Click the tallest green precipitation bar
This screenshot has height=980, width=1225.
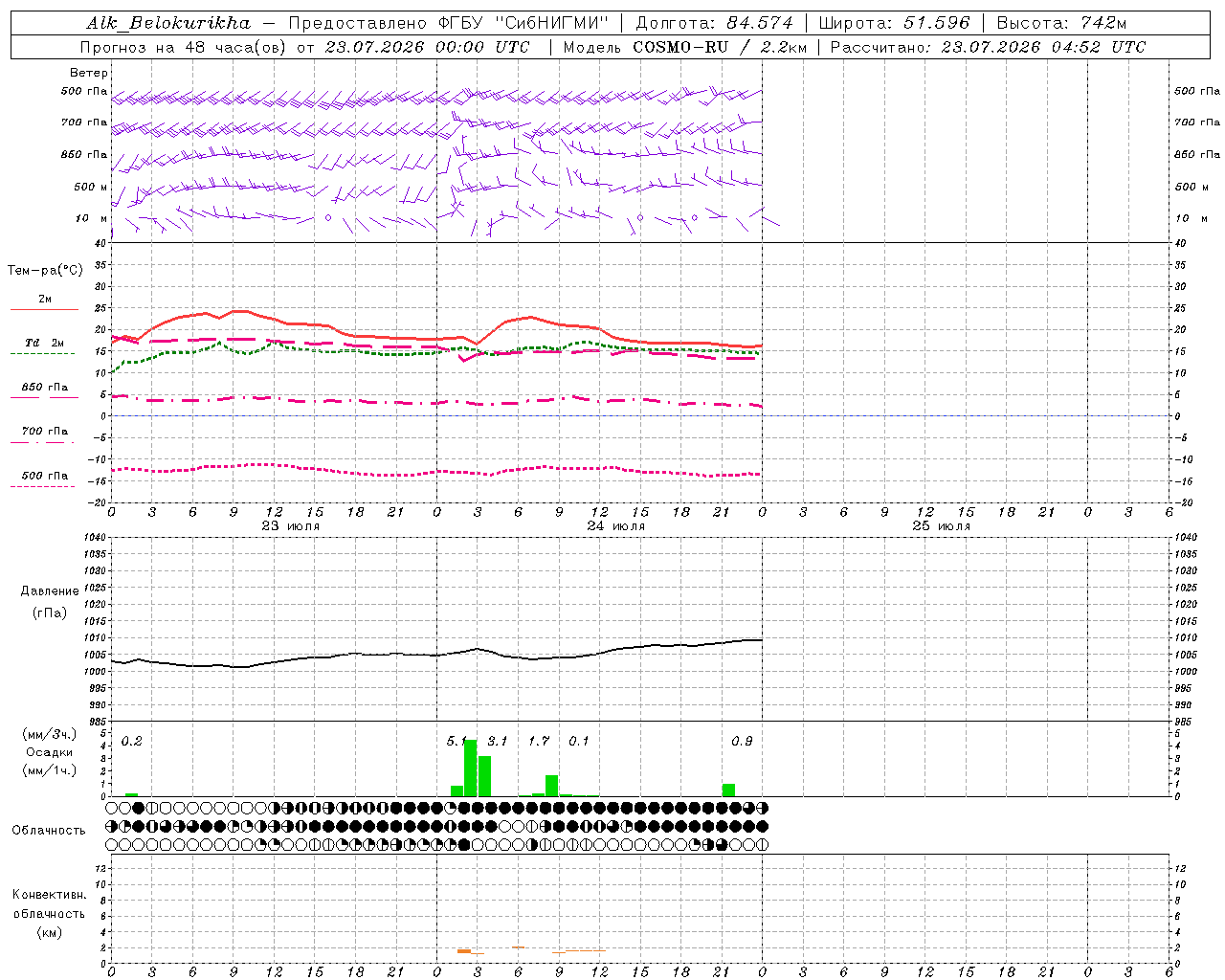point(470,768)
